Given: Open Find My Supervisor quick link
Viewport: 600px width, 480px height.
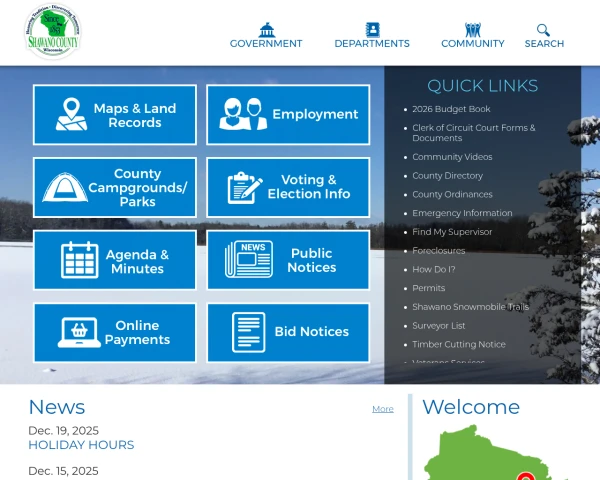Looking at the screenshot, I should (x=452, y=232).
